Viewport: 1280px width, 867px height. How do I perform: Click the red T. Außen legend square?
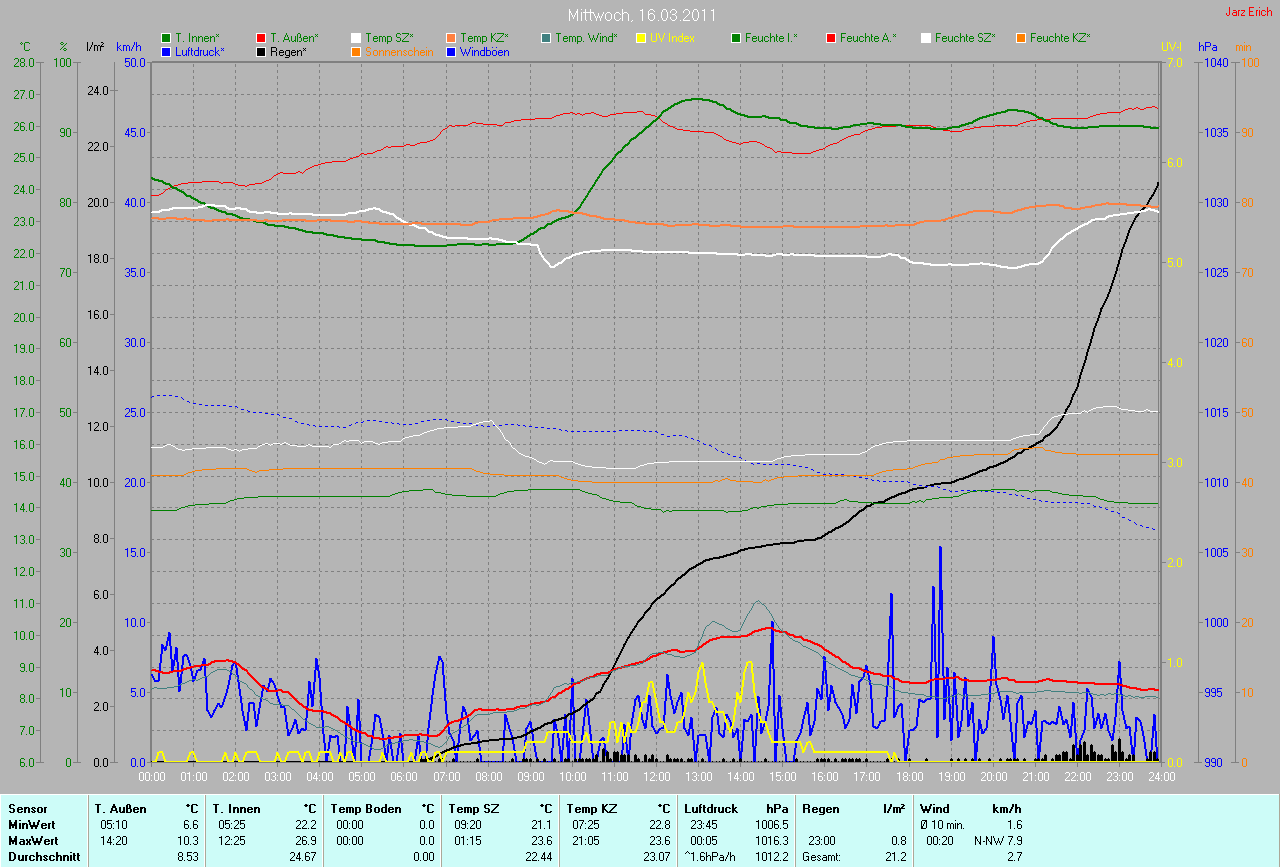pyautogui.click(x=262, y=38)
